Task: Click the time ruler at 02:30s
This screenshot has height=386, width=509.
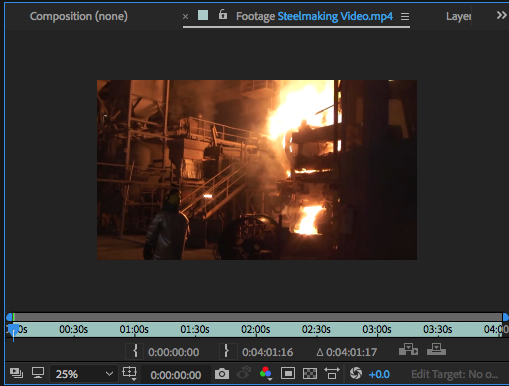Action: click(316, 330)
